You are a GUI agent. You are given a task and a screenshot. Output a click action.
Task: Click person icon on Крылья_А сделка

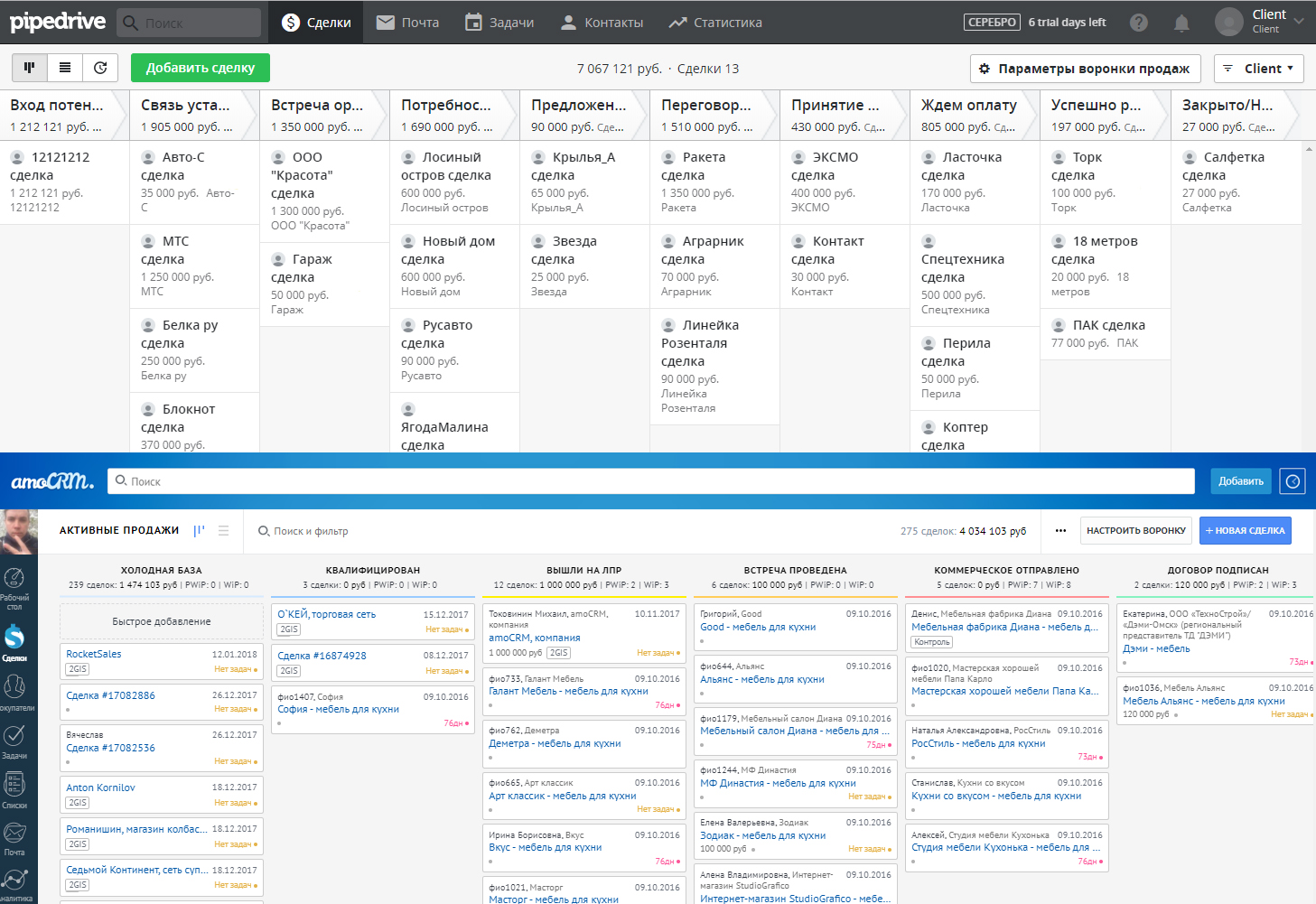point(538,157)
